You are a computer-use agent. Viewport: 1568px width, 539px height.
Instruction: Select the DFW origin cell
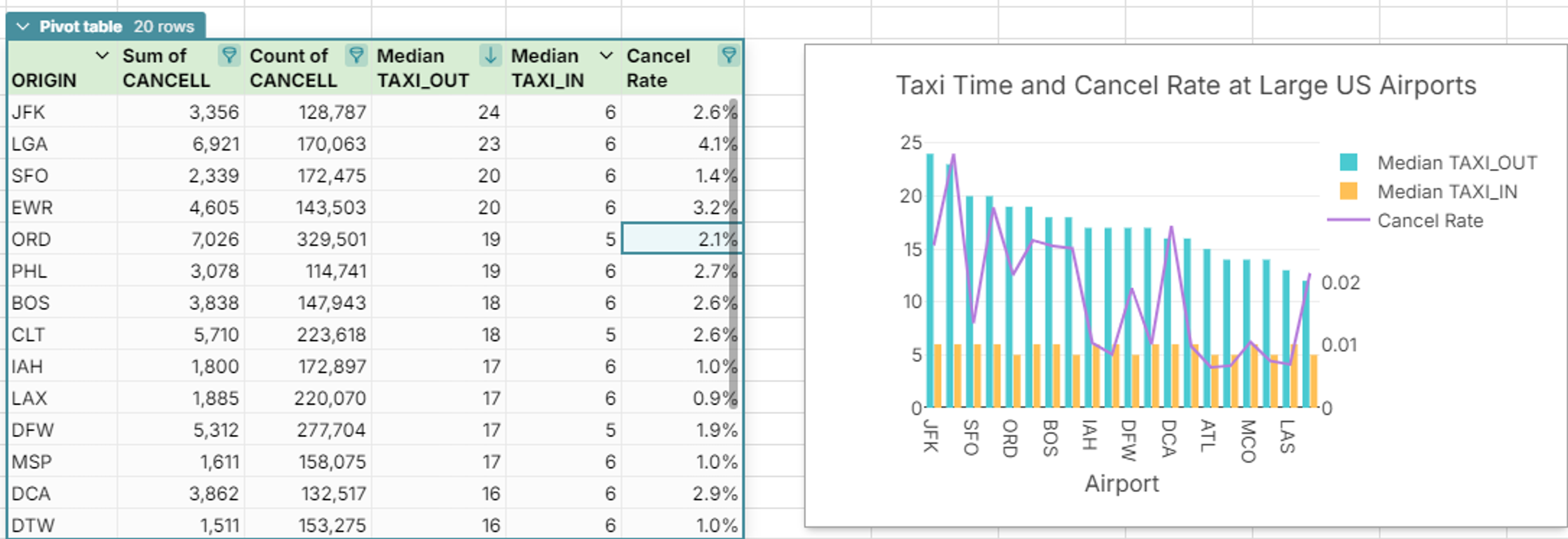62,429
